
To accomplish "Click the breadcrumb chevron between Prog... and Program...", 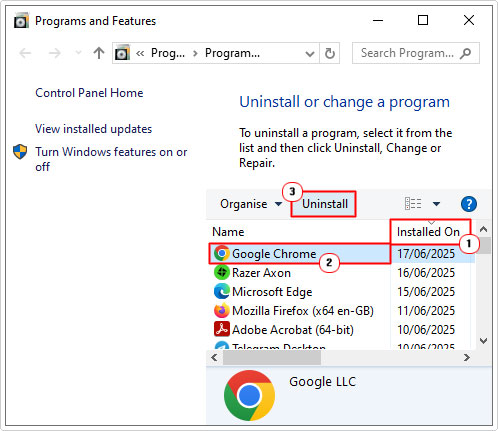I will pos(195,53).
